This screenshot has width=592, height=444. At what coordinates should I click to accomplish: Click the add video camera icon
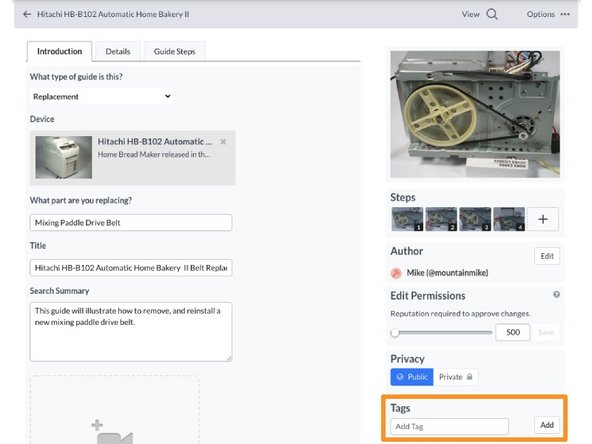click(x=113, y=433)
